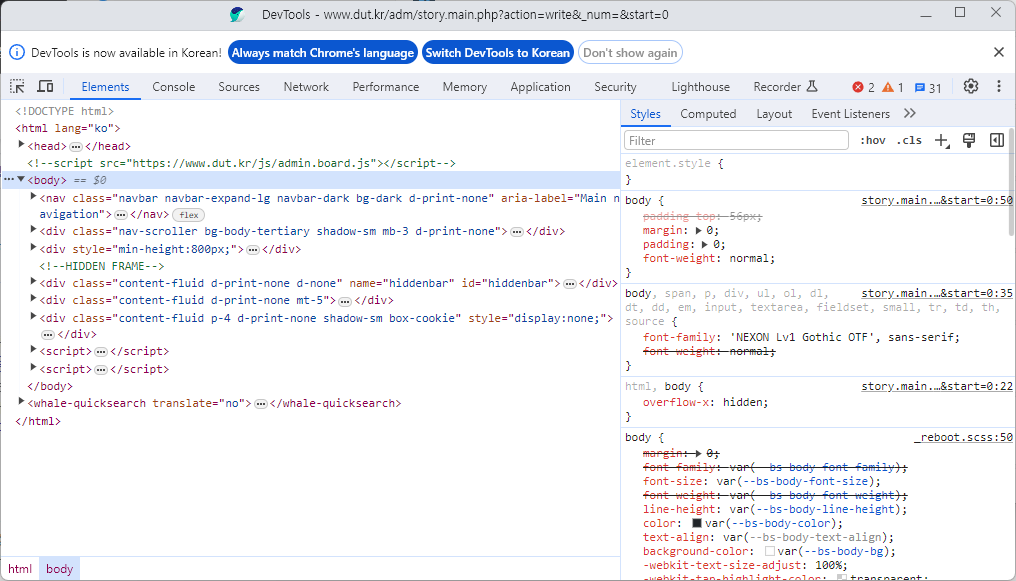
Task: Click the orange warning count icon
Action: tap(888, 87)
